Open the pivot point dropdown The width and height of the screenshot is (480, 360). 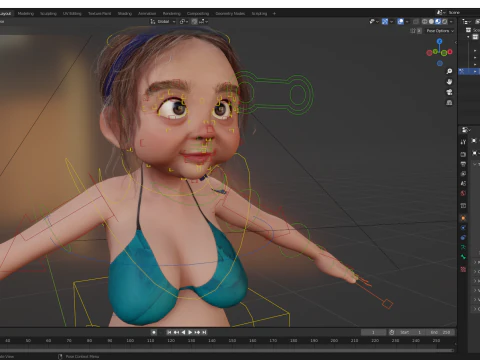(184, 22)
